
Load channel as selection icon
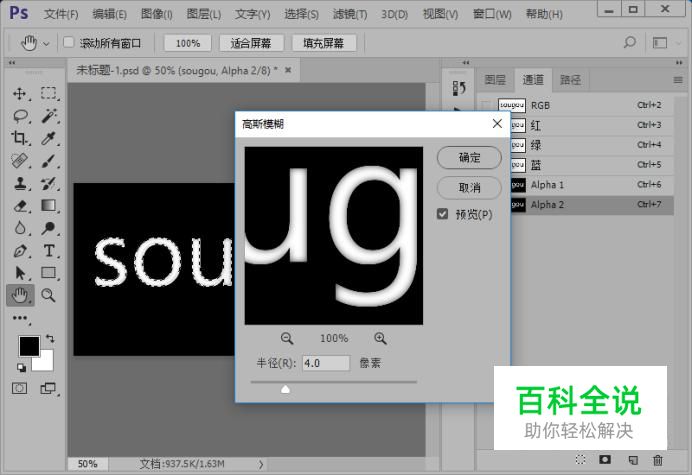[580, 460]
